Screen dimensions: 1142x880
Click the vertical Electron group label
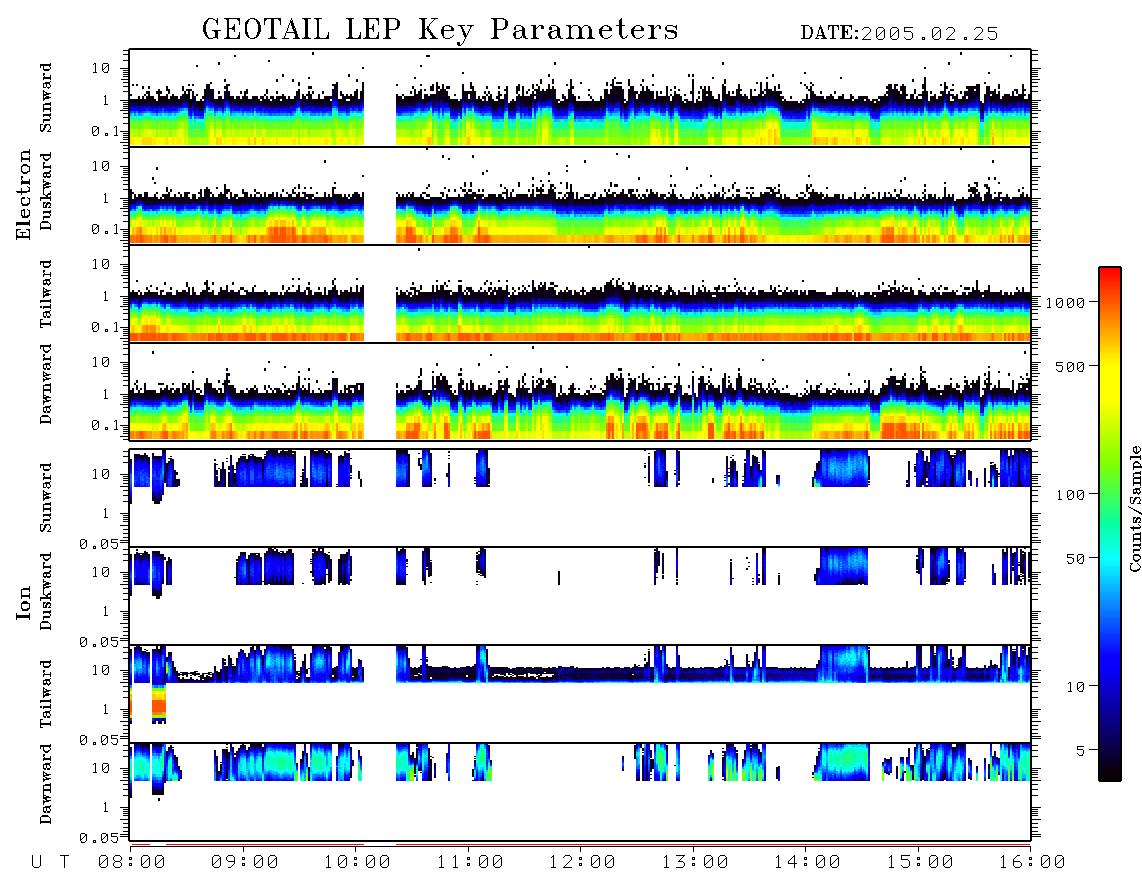click(x=23, y=195)
